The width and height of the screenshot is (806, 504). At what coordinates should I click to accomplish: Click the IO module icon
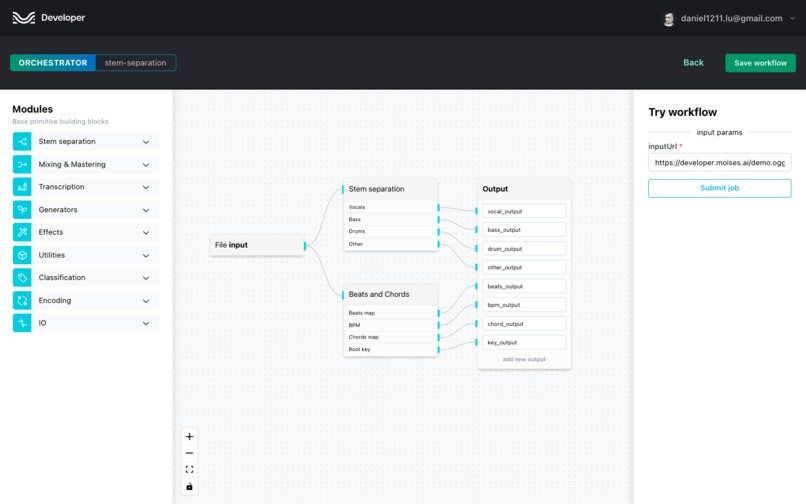(x=22, y=323)
